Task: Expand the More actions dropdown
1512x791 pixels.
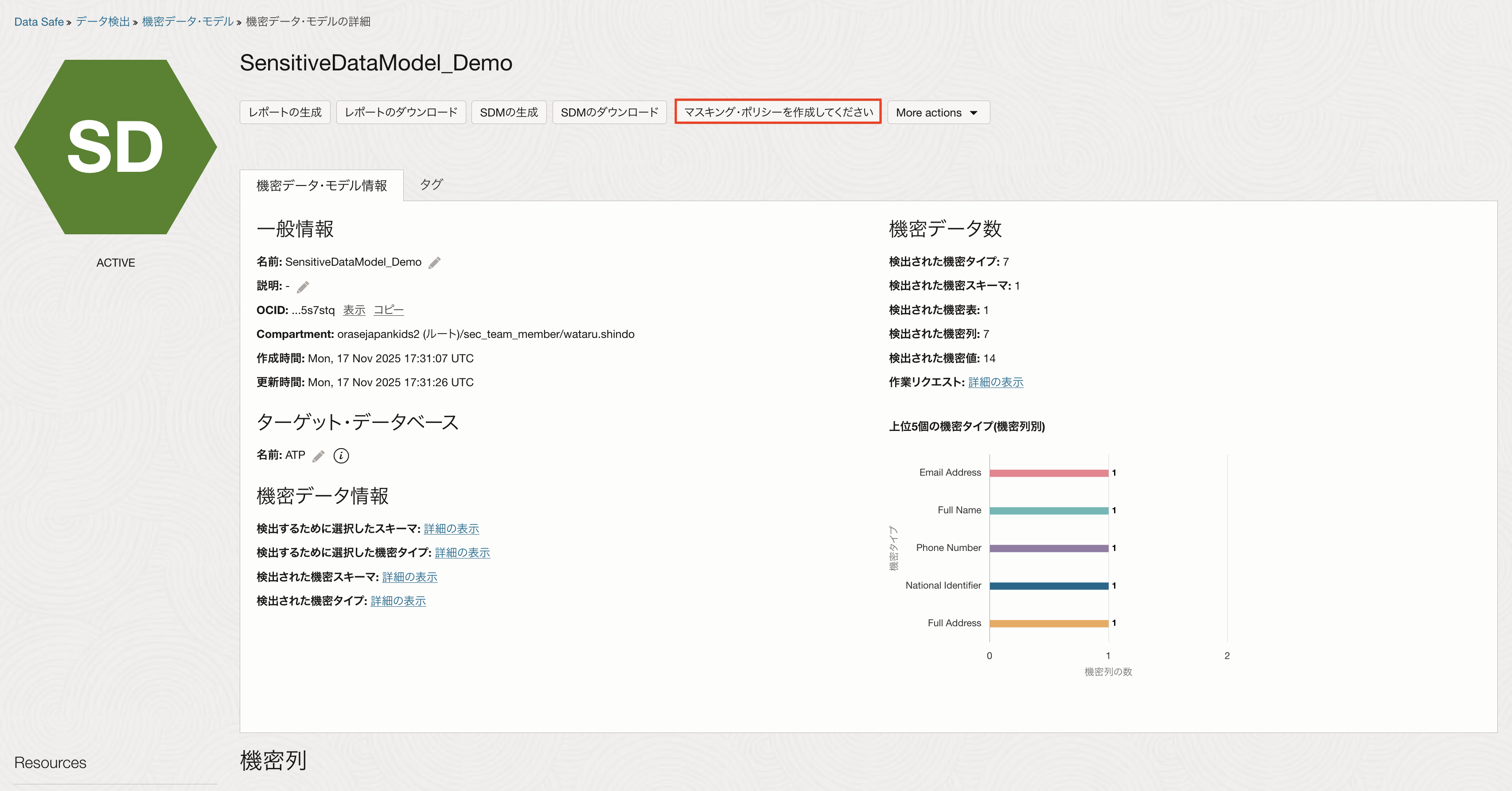Action: click(938, 112)
